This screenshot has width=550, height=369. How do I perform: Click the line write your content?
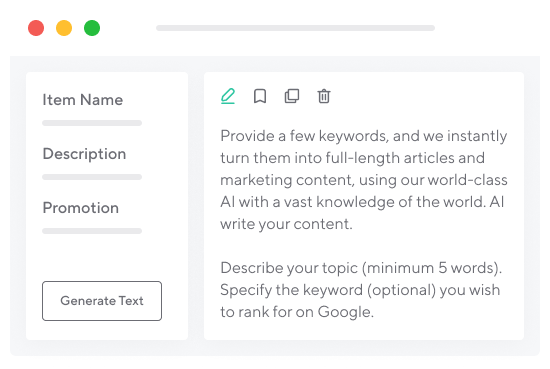point(286,224)
